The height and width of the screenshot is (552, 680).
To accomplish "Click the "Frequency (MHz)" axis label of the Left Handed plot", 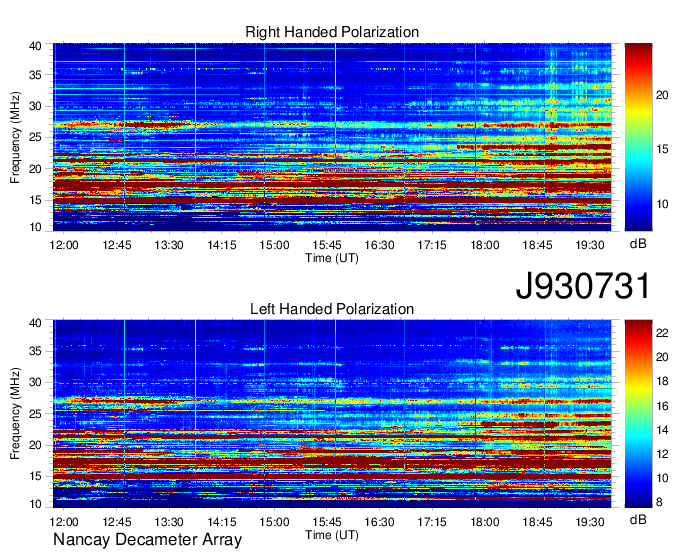I will pos(15,414).
